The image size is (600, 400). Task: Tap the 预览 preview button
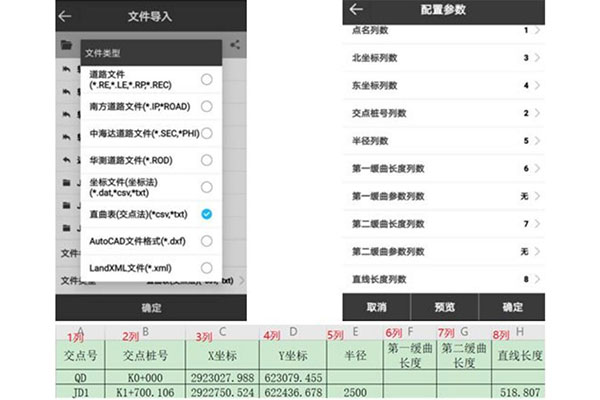coord(445,307)
